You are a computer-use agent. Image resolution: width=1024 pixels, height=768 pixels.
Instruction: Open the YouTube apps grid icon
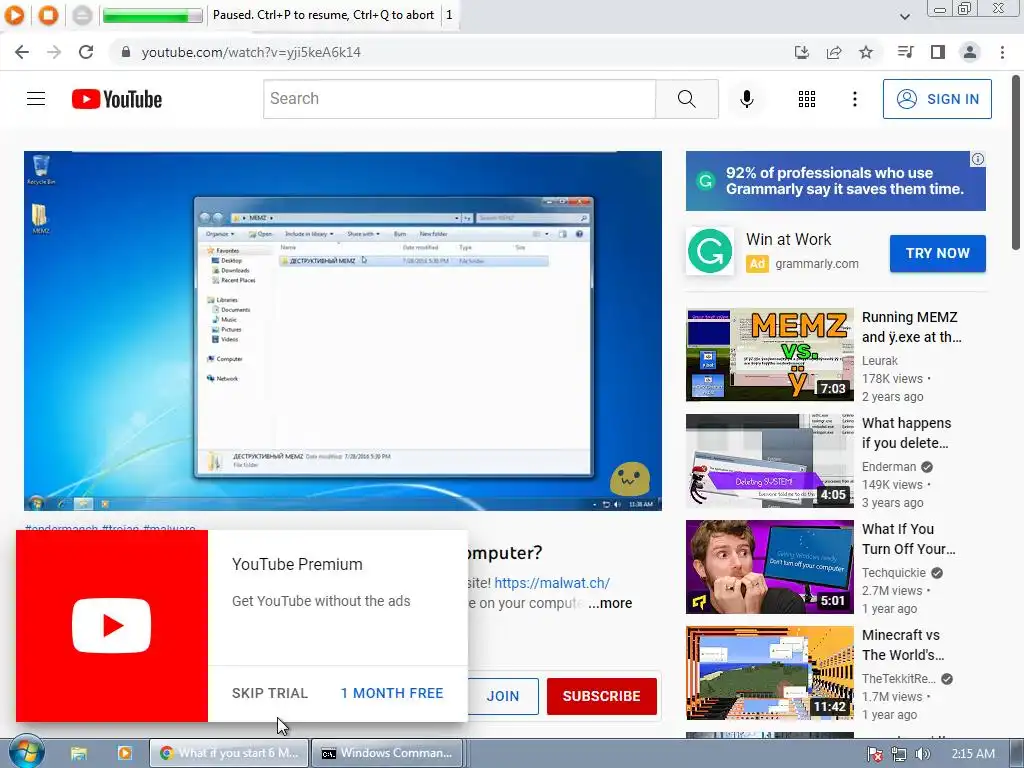(807, 99)
